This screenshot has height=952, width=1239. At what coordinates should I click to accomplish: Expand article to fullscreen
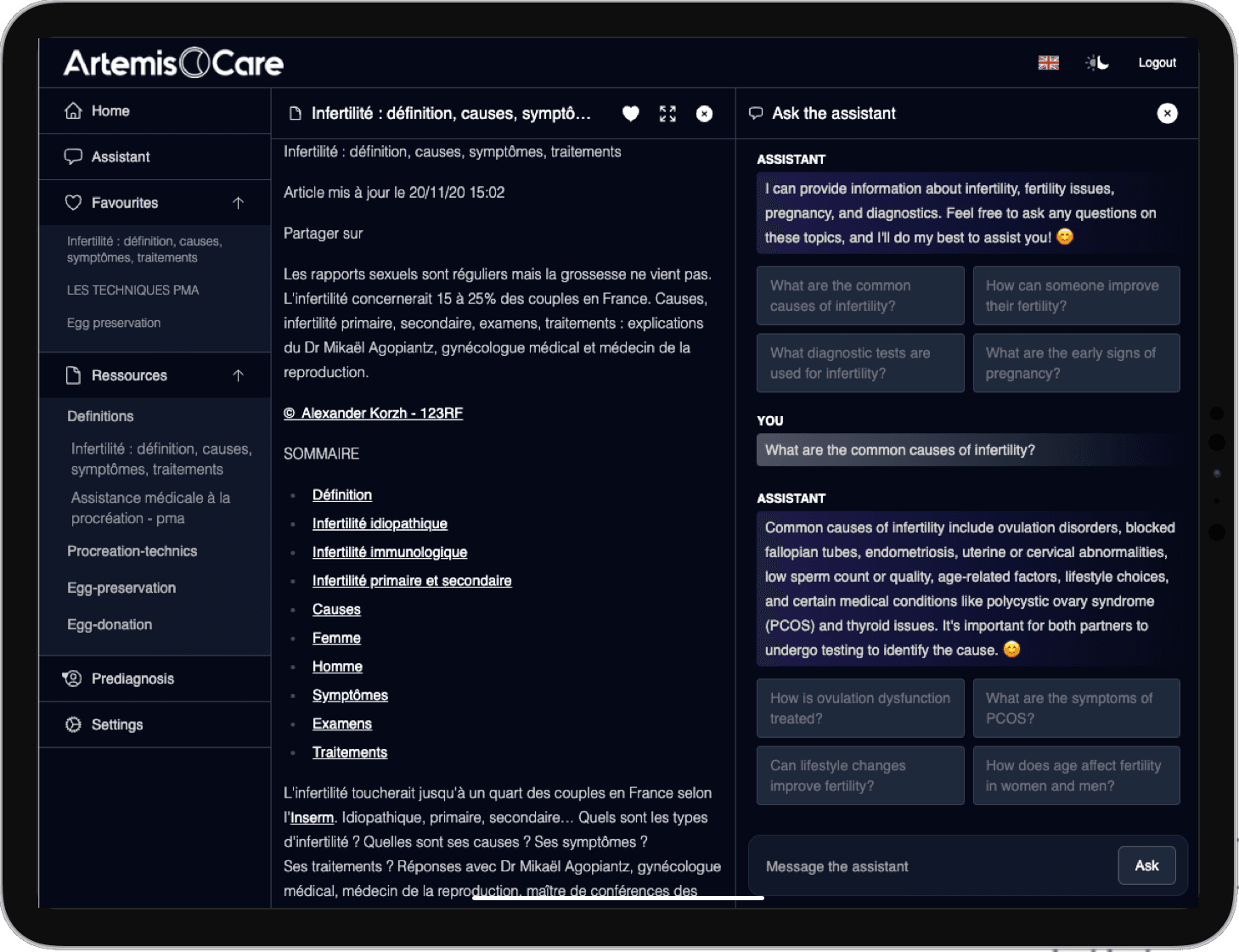667,114
